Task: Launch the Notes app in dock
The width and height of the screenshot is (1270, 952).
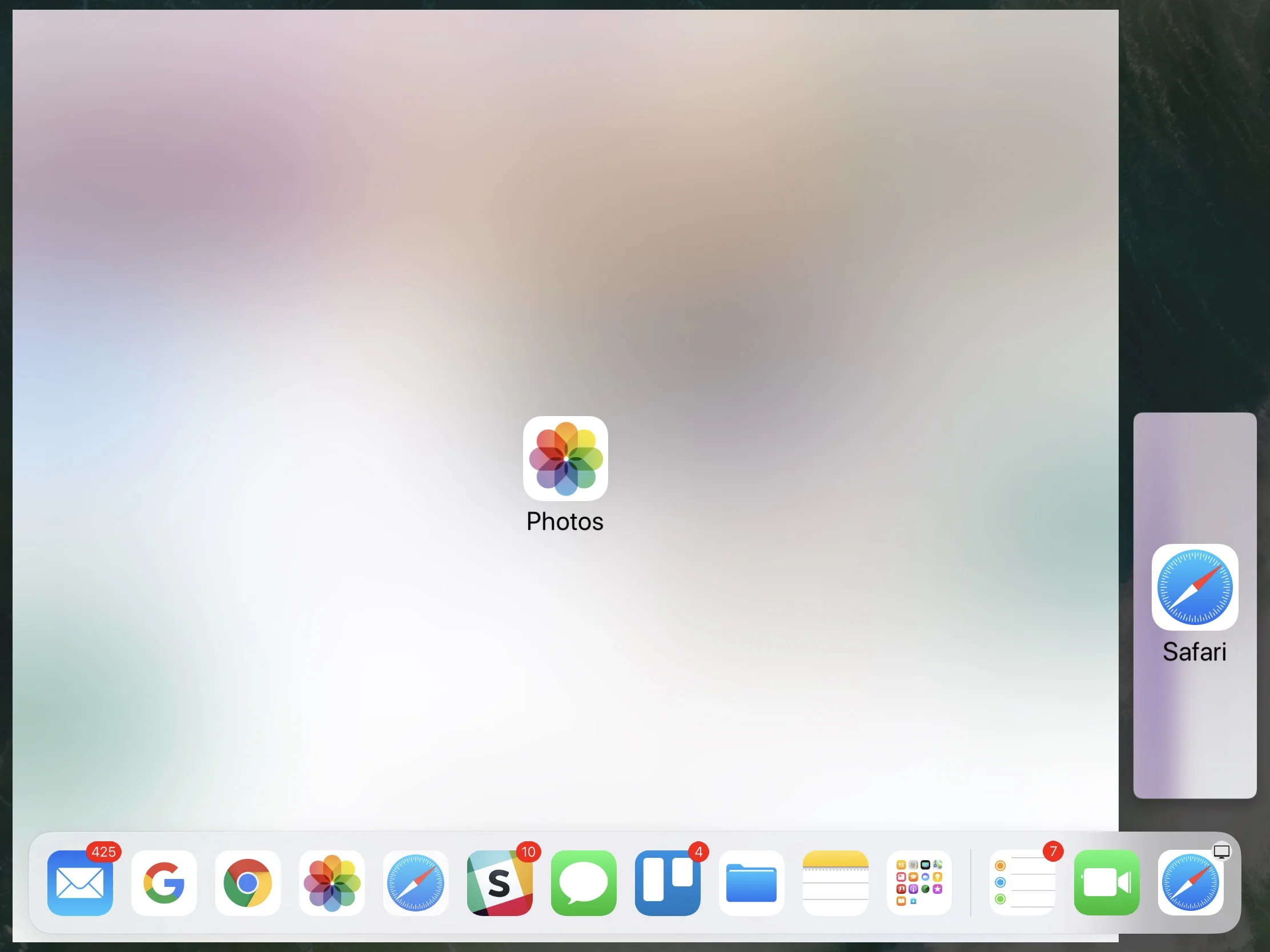Action: (x=835, y=882)
